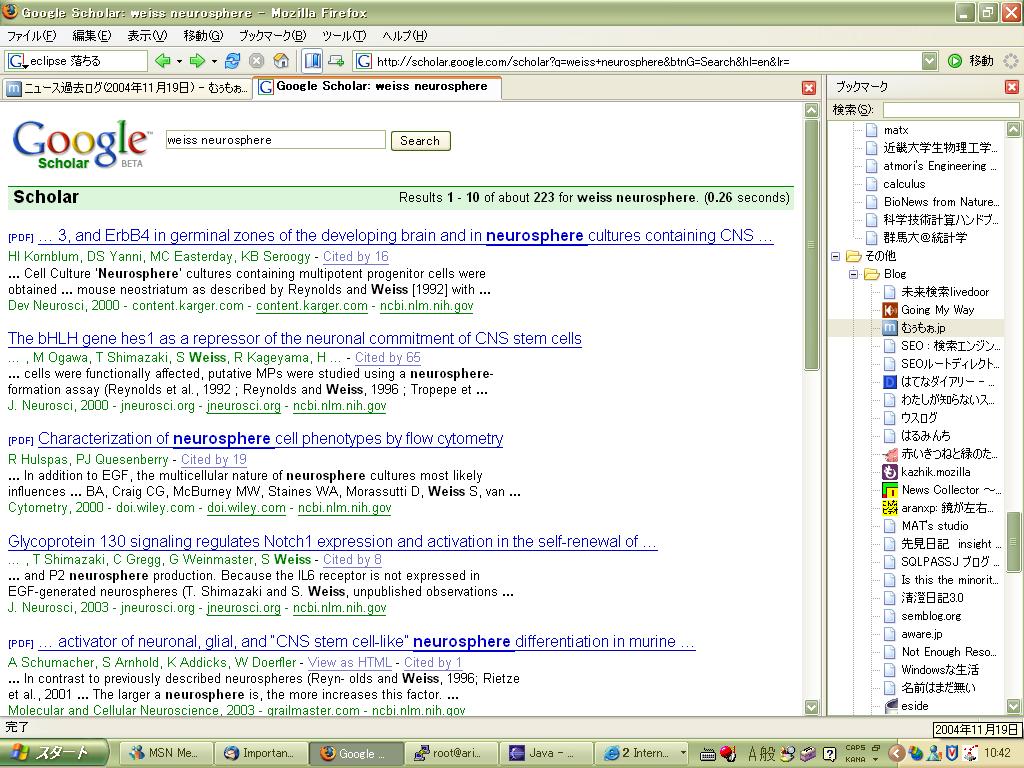Go back with the green left arrow
This screenshot has height=768, width=1024.
[x=162, y=61]
